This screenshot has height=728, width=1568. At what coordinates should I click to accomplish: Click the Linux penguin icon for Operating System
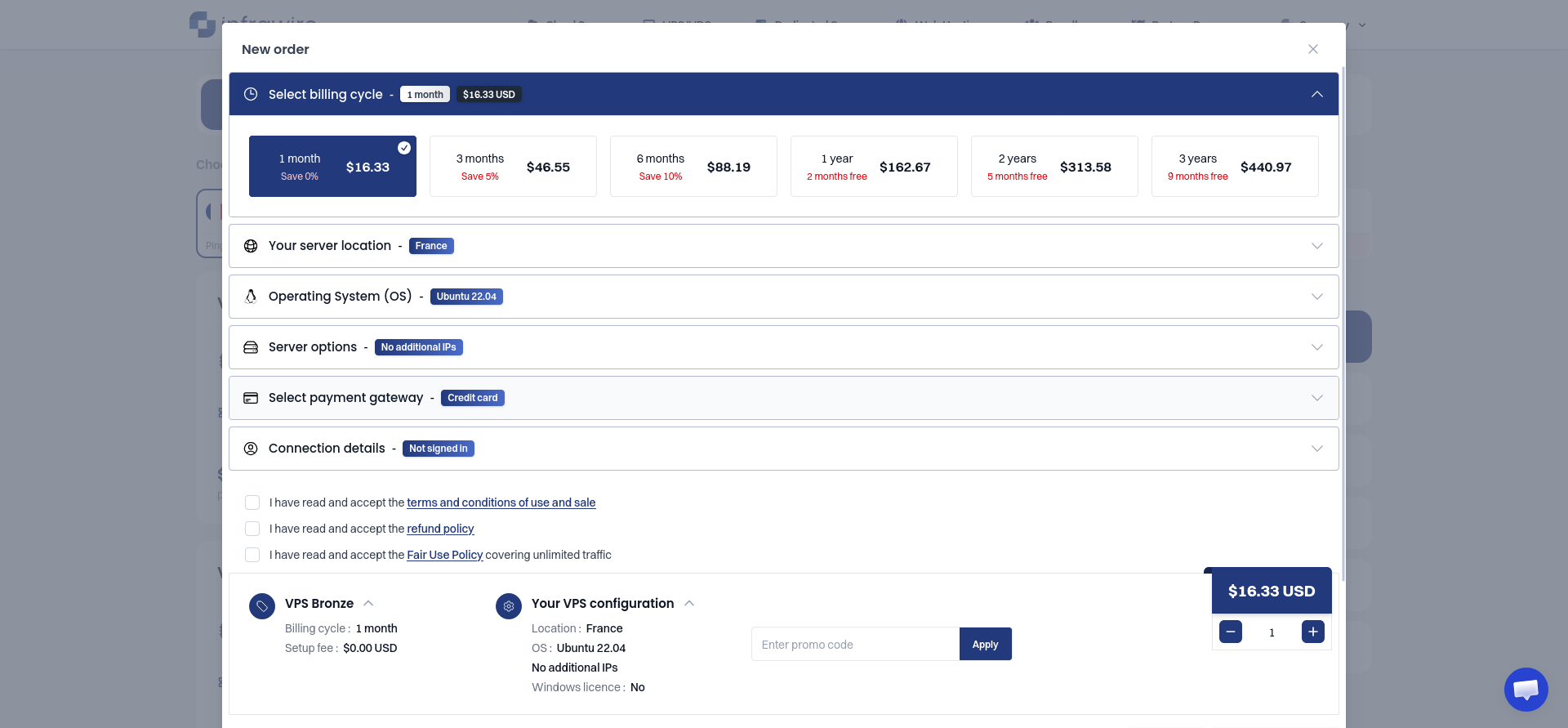[x=251, y=297]
